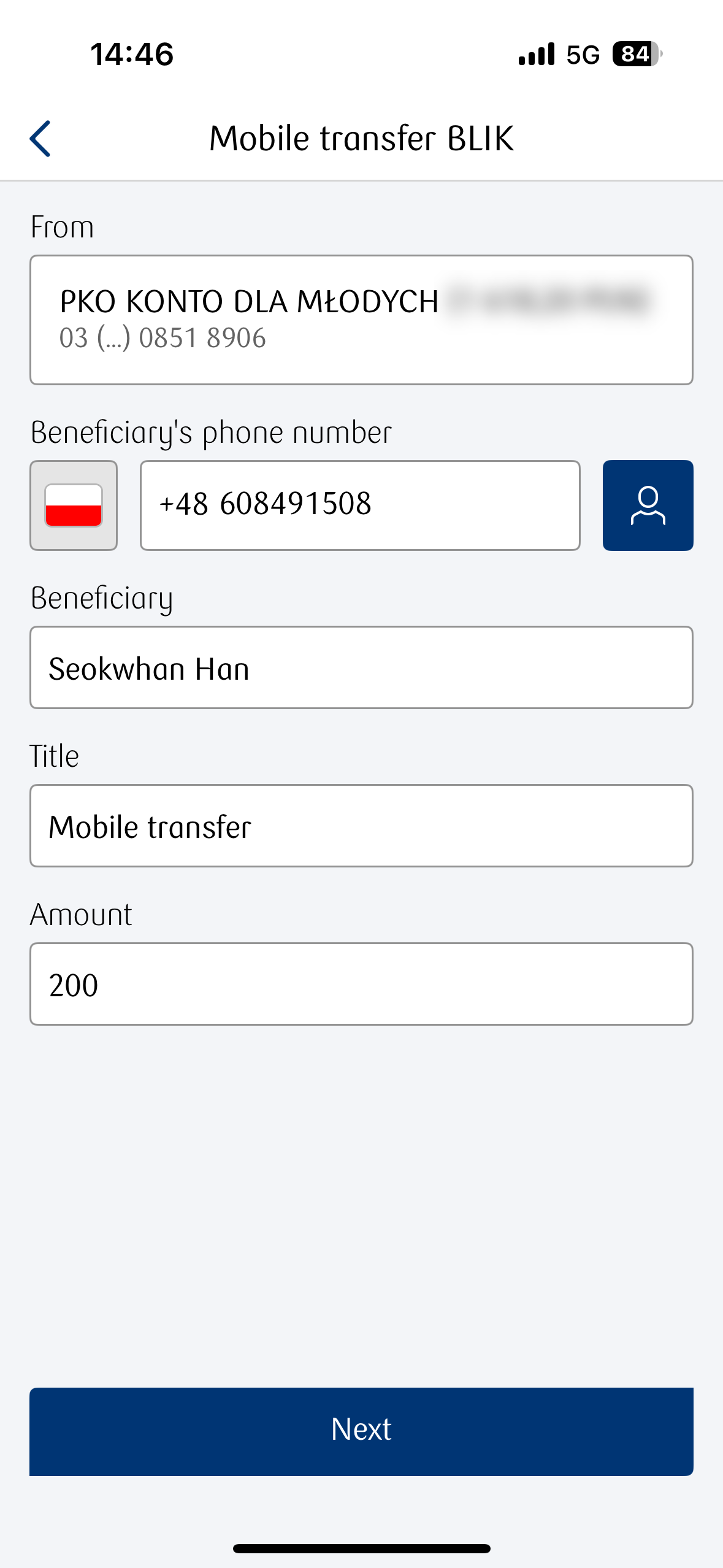Tap the From label above account
This screenshot has width=723, height=1568.
coord(62,227)
